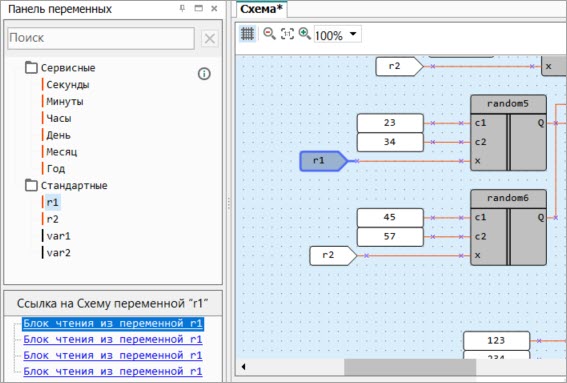Click the info icon in variables panel
Image resolution: width=567 pixels, height=383 pixels.
click(x=204, y=74)
